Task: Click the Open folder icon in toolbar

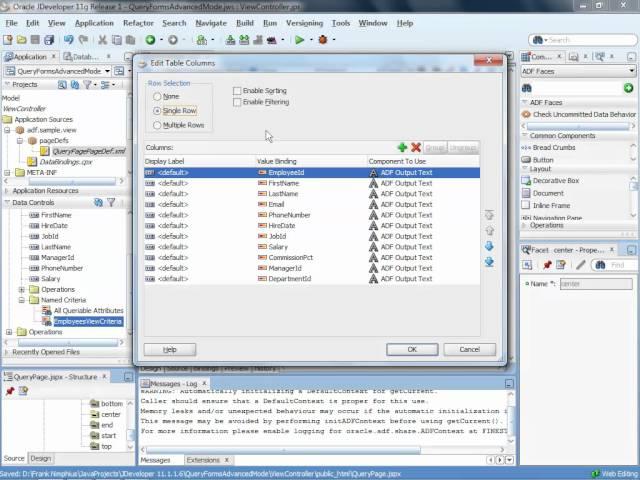Action: [22, 40]
